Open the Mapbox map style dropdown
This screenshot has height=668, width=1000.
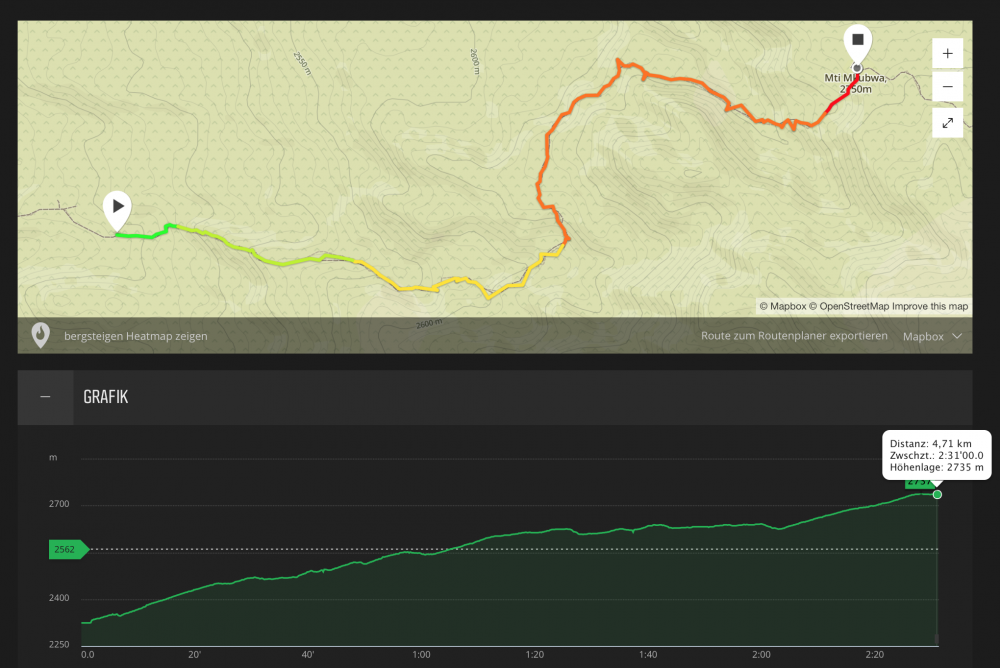(x=932, y=337)
